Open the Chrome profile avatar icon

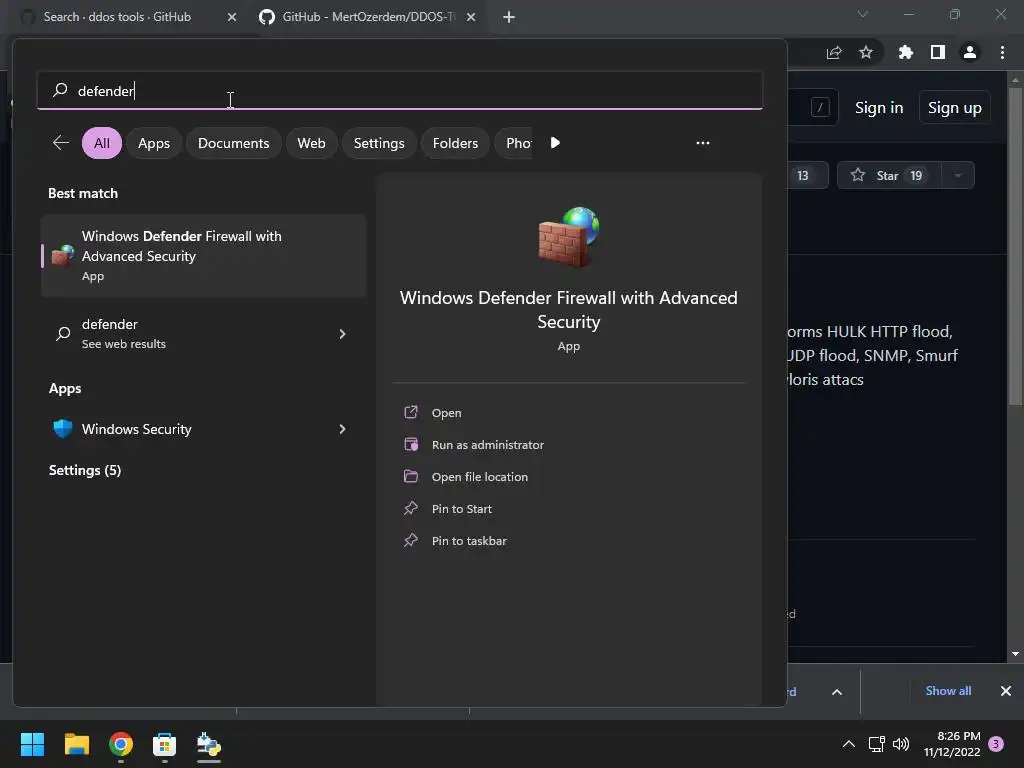[x=970, y=52]
